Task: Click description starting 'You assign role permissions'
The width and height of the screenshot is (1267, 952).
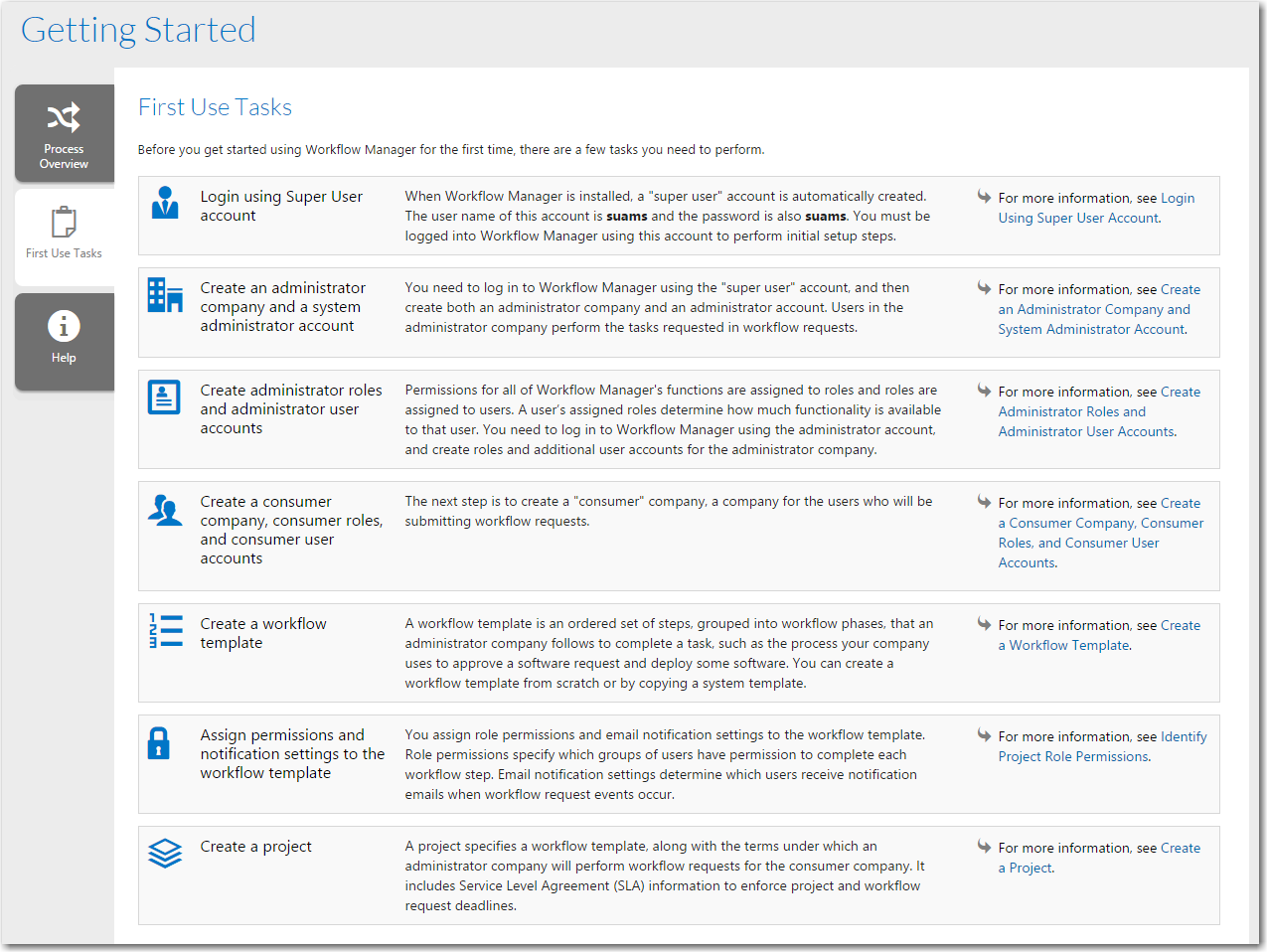Action: tap(665, 765)
